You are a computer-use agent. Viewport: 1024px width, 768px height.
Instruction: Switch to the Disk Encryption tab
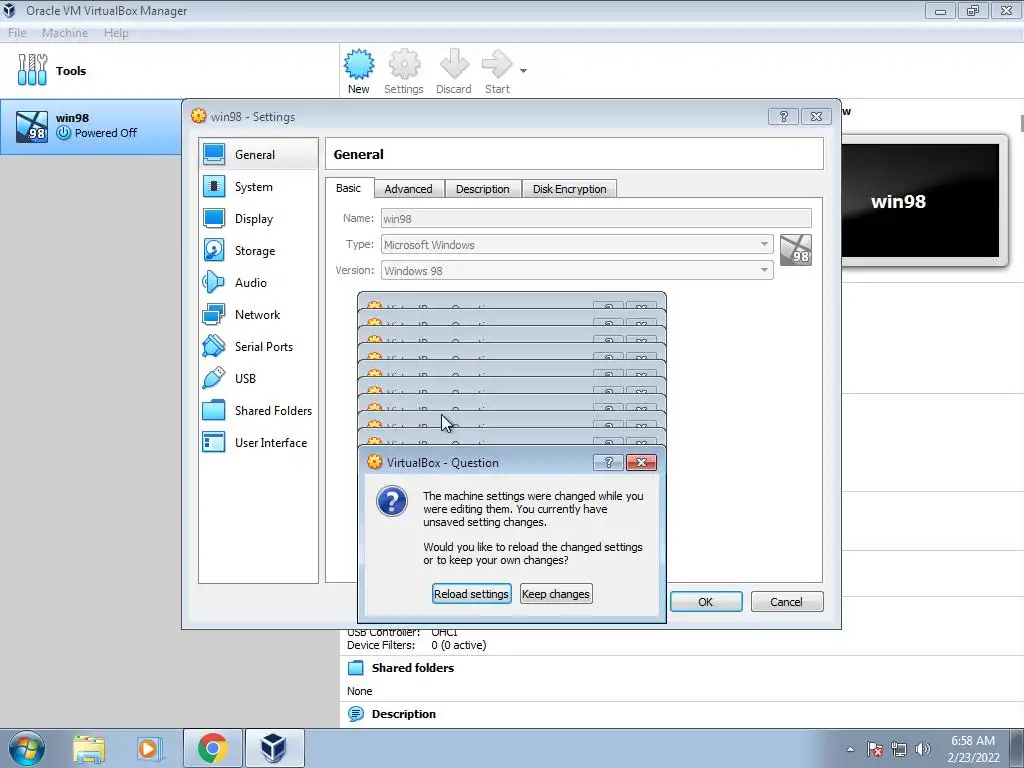(569, 189)
